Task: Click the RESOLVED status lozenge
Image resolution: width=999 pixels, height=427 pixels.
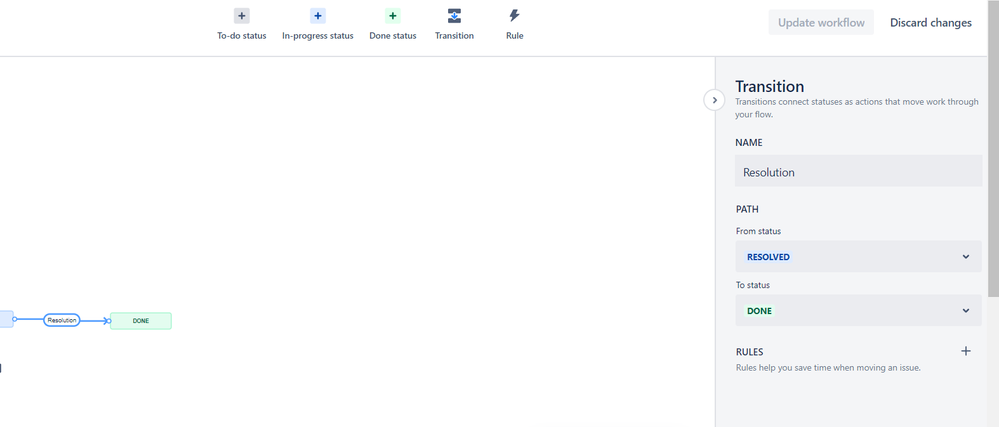Action: 768,257
